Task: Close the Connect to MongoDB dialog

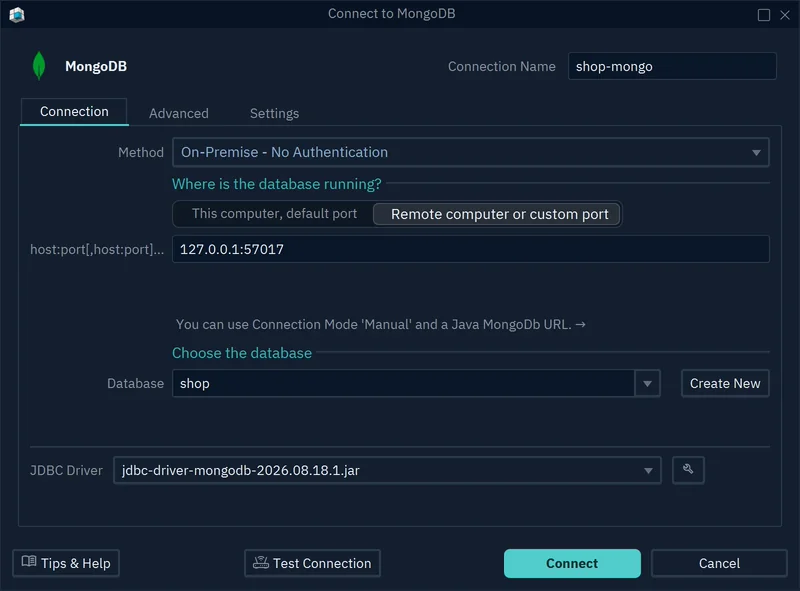Action: tap(785, 15)
